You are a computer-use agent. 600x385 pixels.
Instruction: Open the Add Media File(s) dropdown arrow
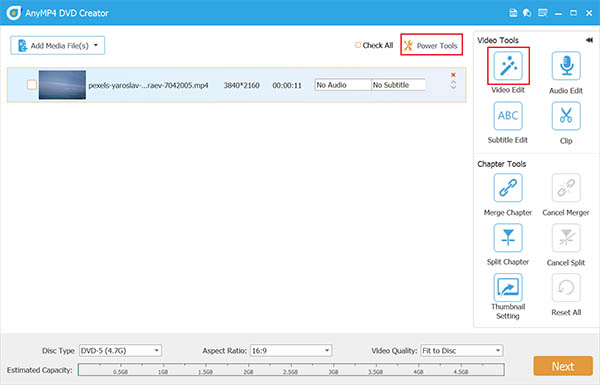(x=96, y=45)
